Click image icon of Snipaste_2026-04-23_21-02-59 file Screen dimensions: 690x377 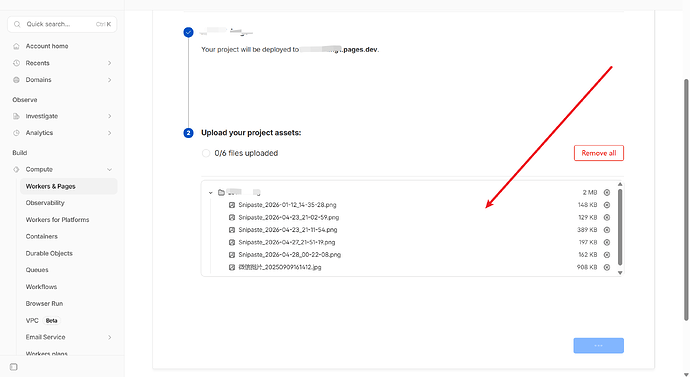point(232,217)
